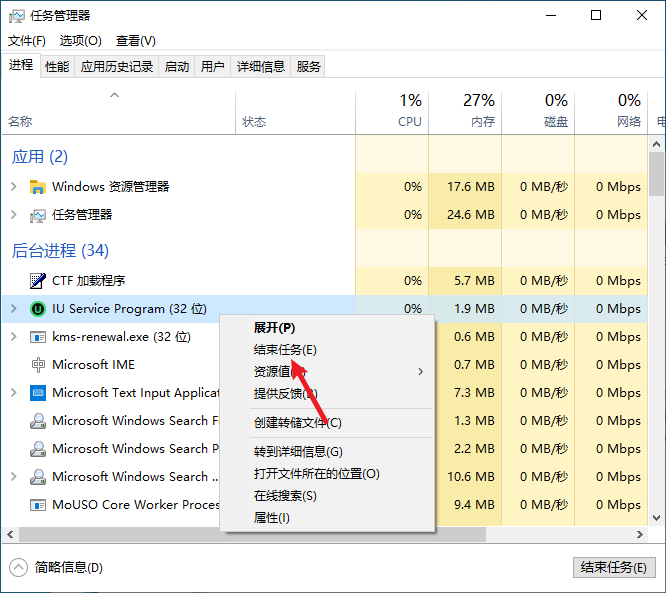
Task: Switch to the 应用历史记录 tab
Action: point(117,67)
